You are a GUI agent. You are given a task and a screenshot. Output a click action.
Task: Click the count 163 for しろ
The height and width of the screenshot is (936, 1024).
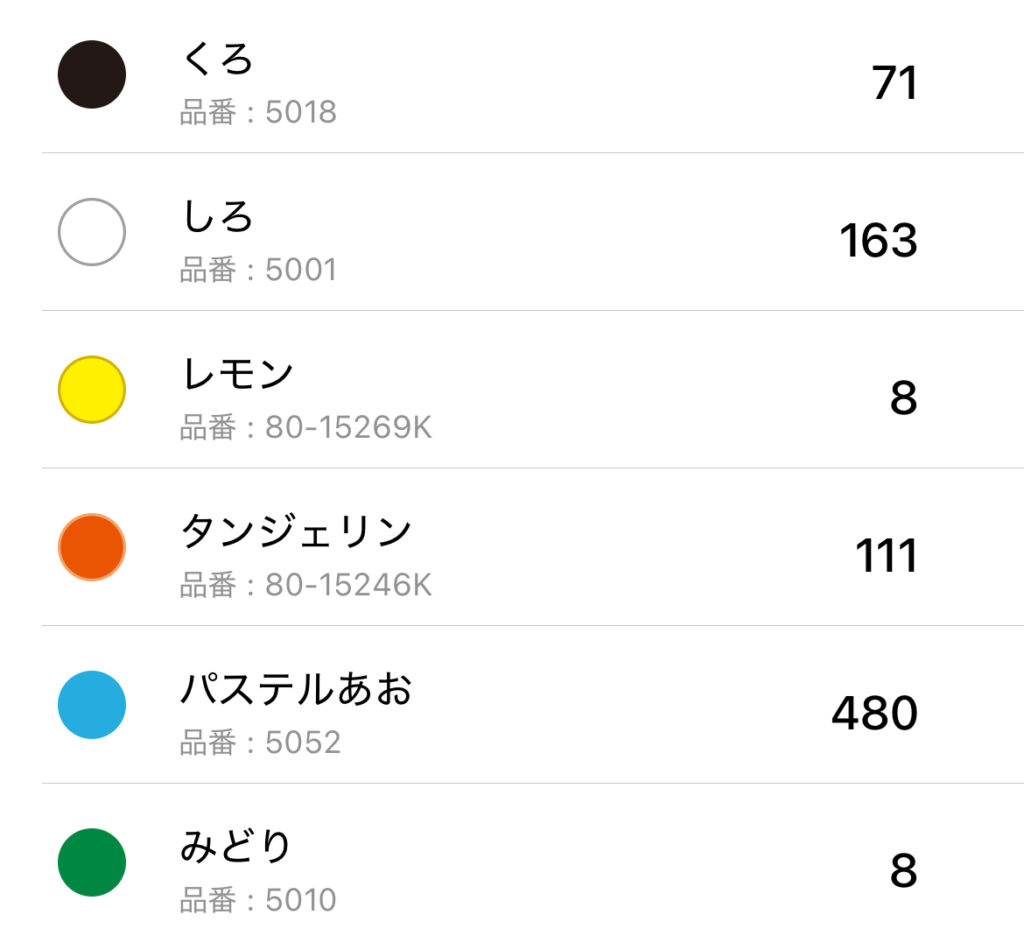pyautogui.click(x=878, y=240)
